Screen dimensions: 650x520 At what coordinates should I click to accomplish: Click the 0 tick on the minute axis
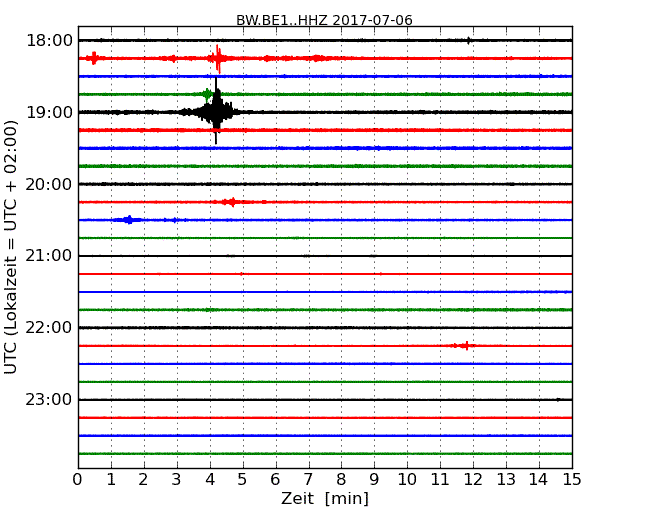(x=78, y=479)
